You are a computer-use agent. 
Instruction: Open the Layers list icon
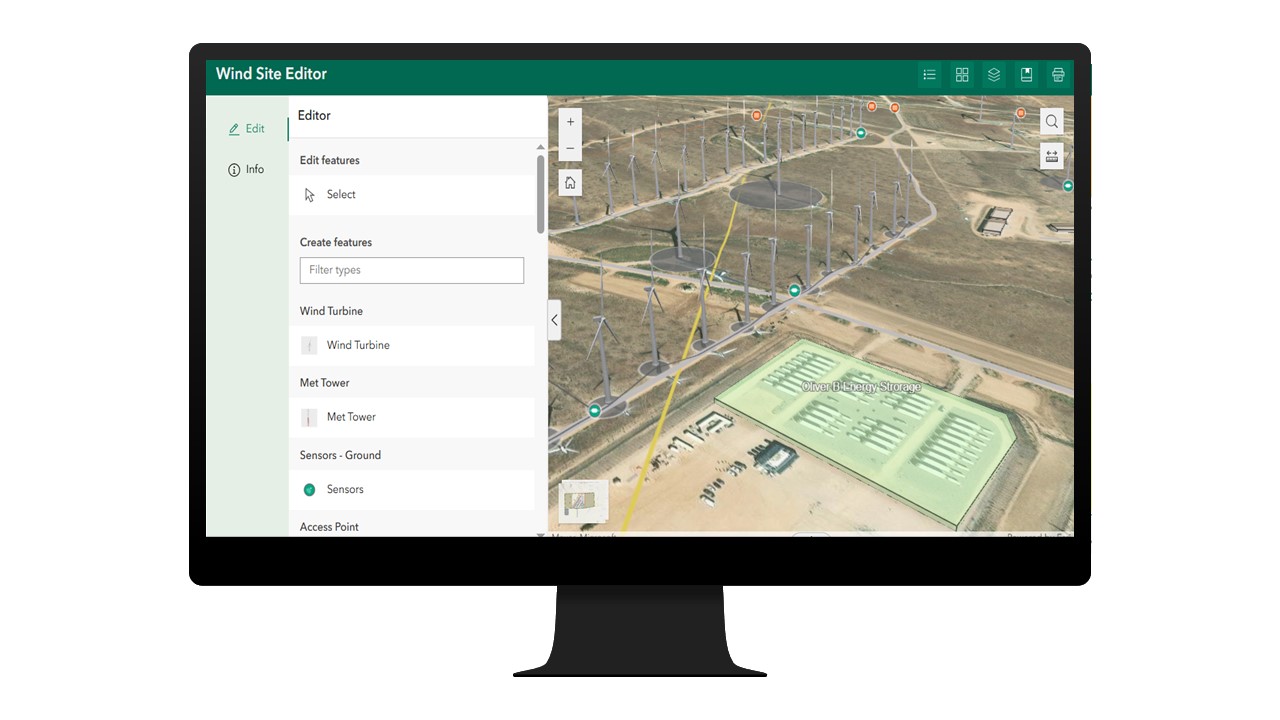993,74
